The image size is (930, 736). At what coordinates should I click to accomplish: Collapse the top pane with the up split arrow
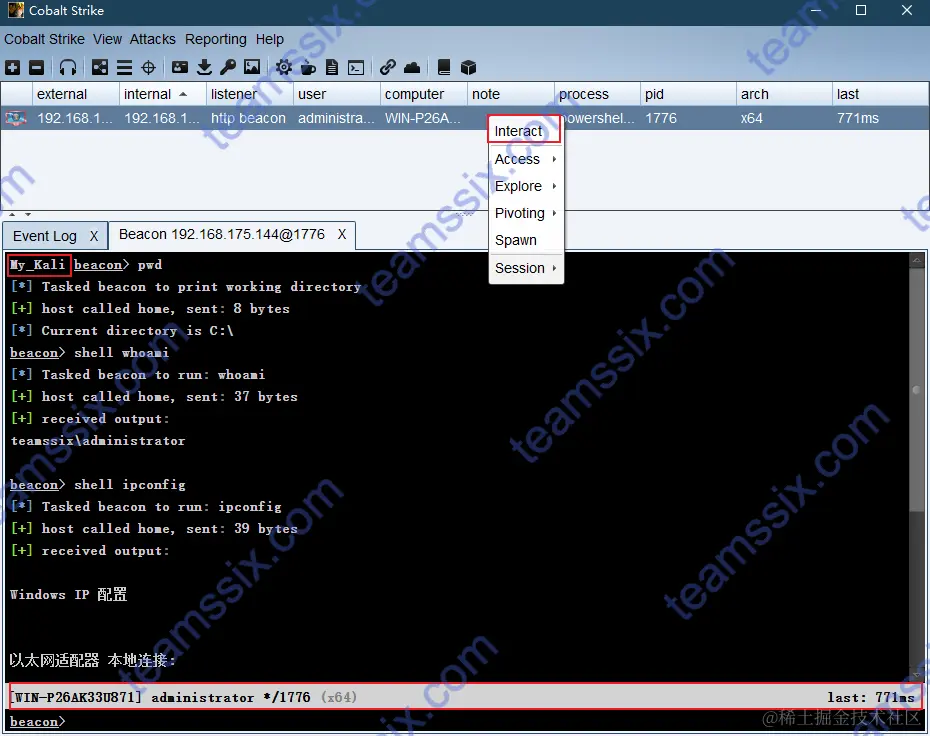tap(12, 215)
